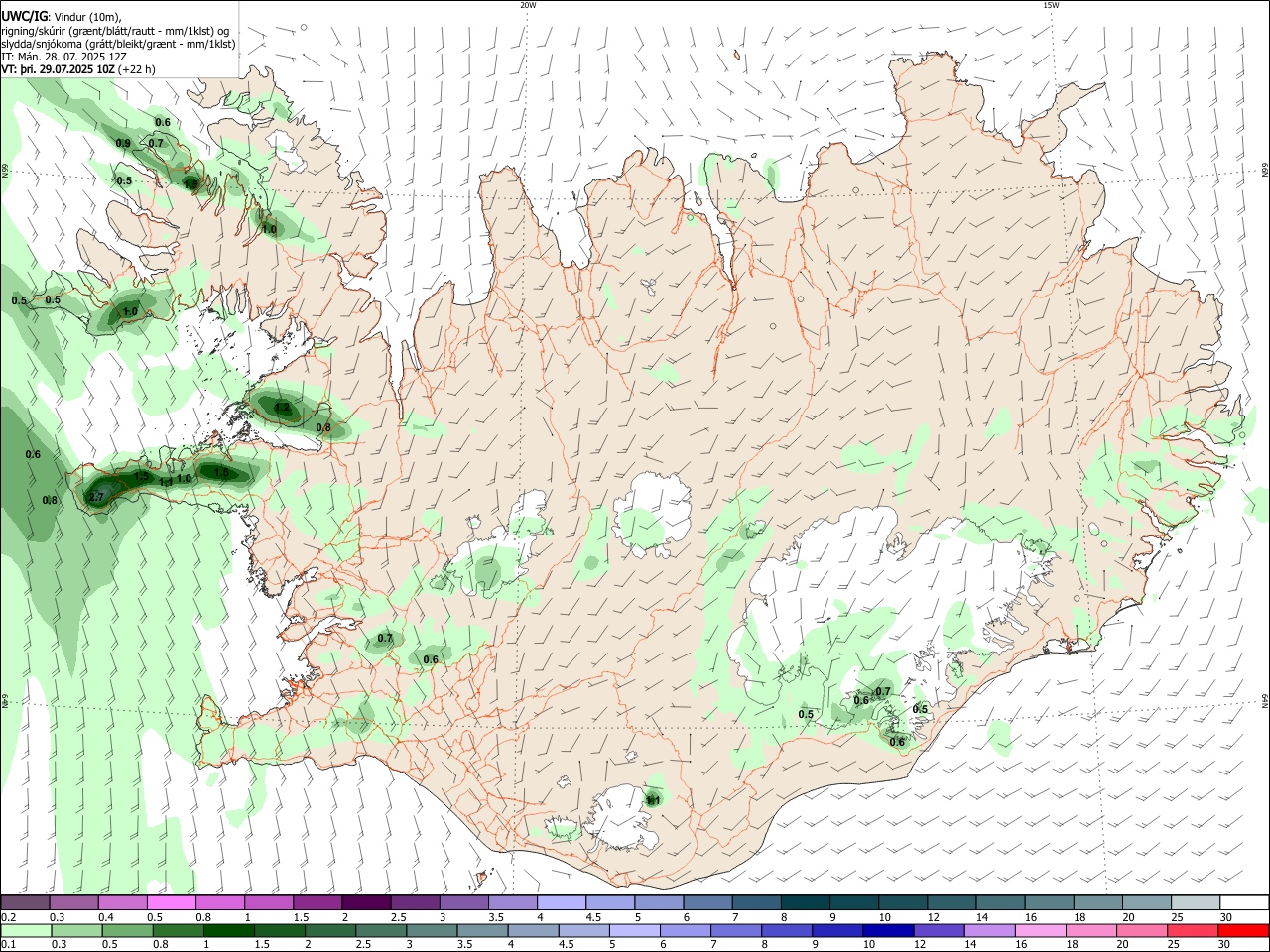Click the 0.9 precipitation value on the map
1270x952 pixels.
[123, 144]
